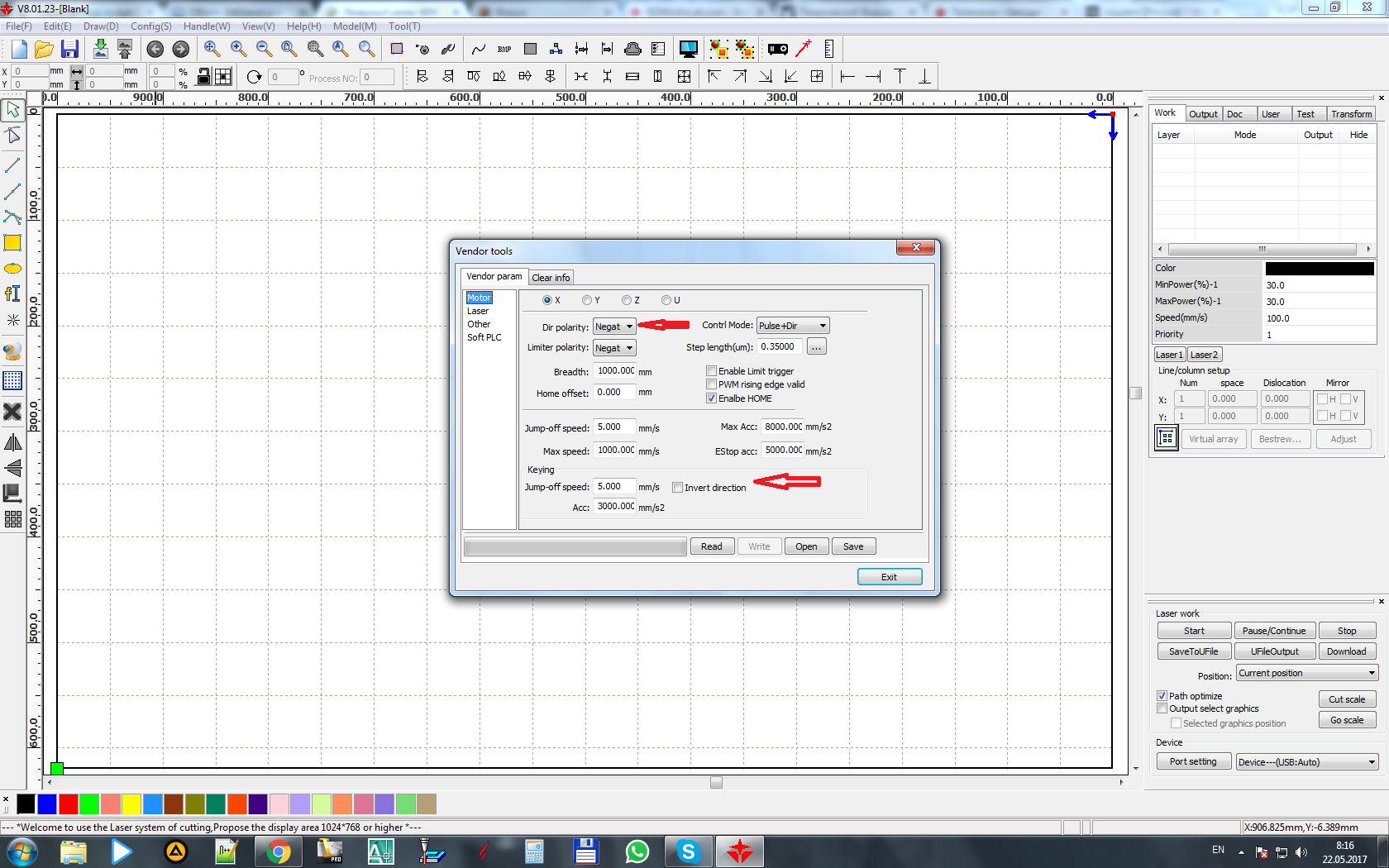Viewport: 1389px width, 868px height.
Task: Click the Zoom out magnifier icon
Action: pos(264,49)
